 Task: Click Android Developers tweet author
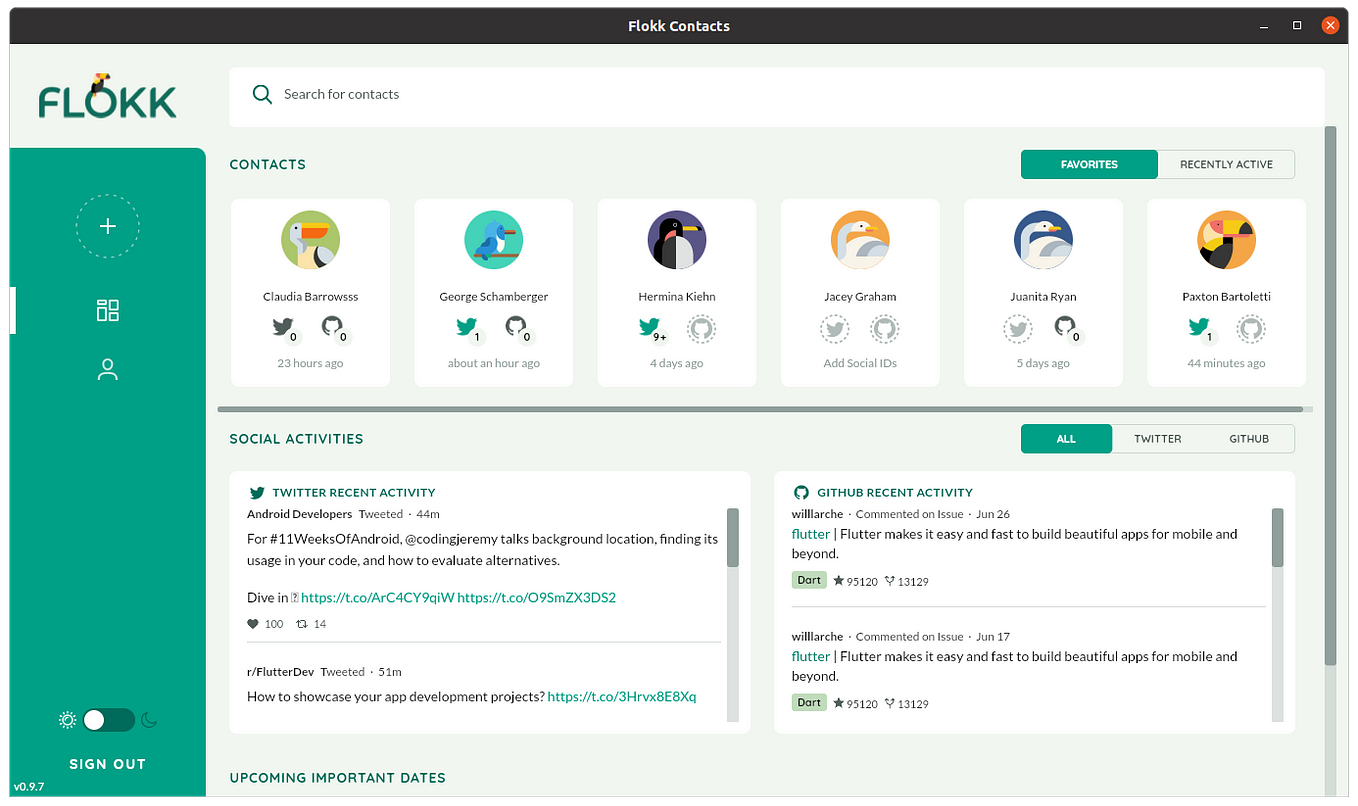pos(299,514)
